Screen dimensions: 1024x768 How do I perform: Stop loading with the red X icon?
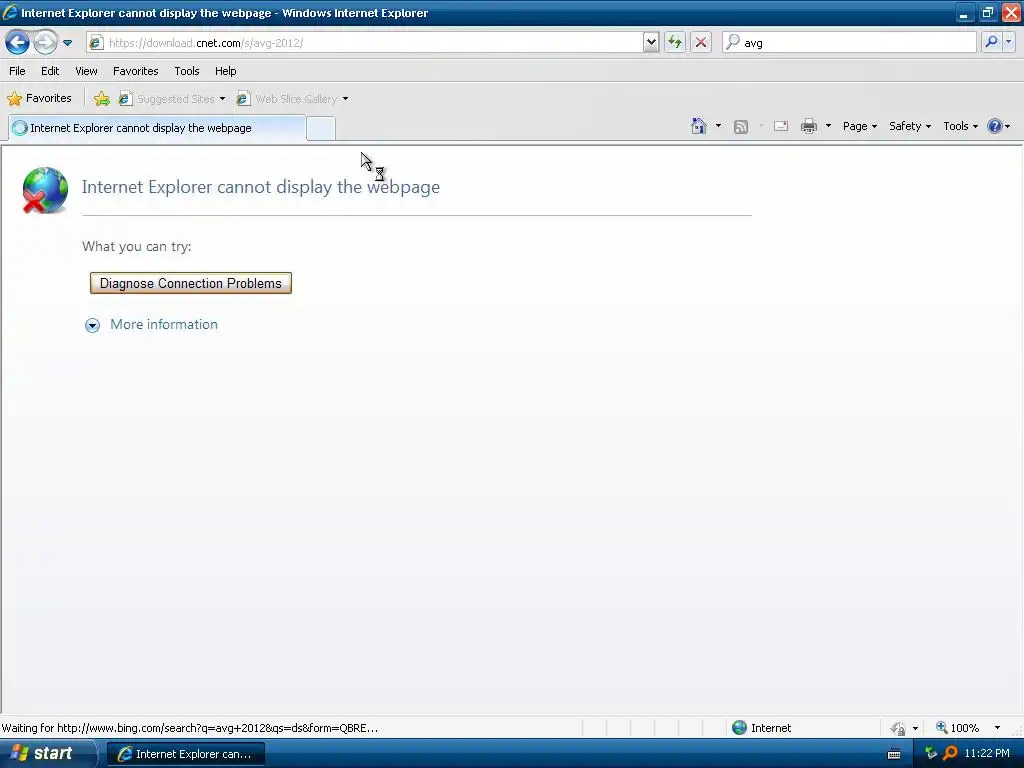701,43
